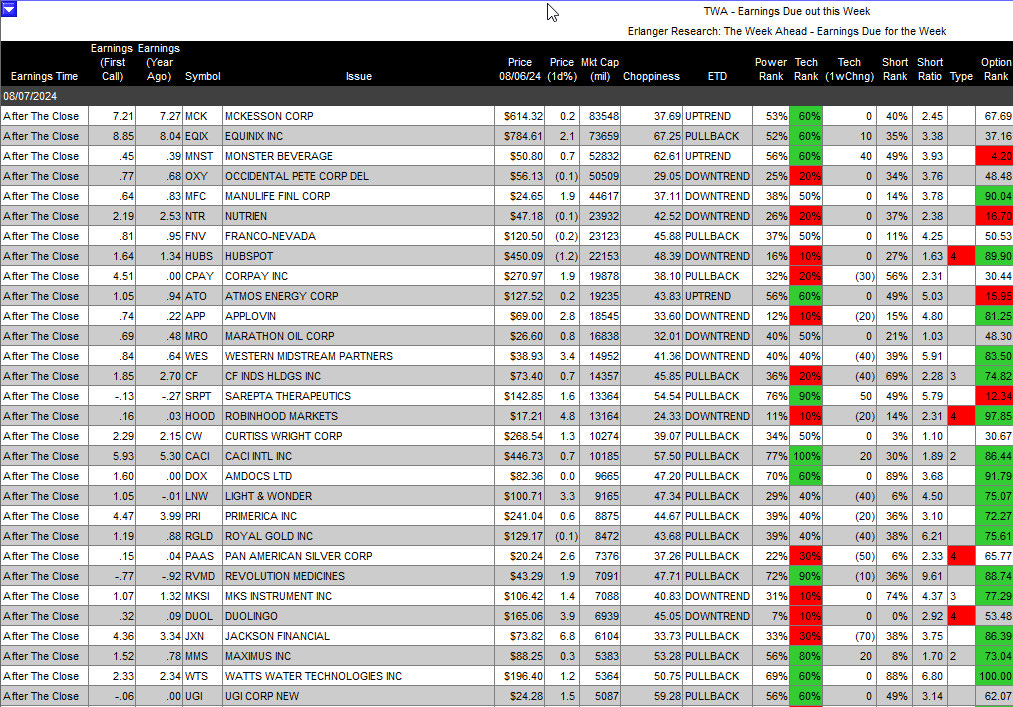Select the Earnings Time column header
This screenshot has height=707, width=1013.
coord(44,76)
